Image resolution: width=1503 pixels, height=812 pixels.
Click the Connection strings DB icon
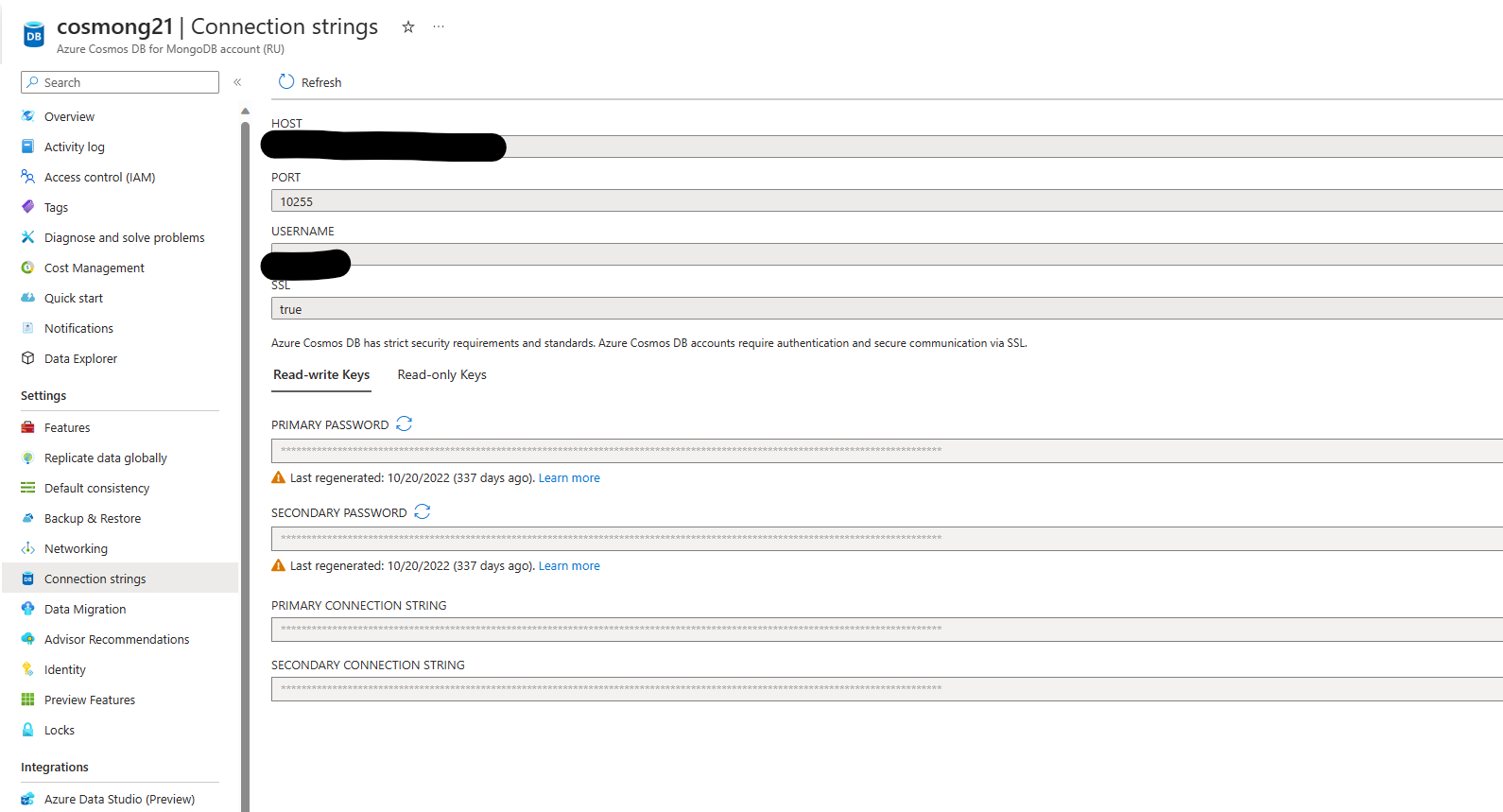(x=28, y=579)
